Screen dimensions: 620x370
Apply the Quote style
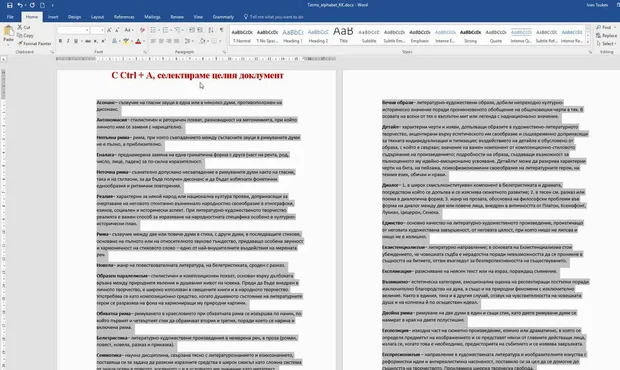point(495,36)
